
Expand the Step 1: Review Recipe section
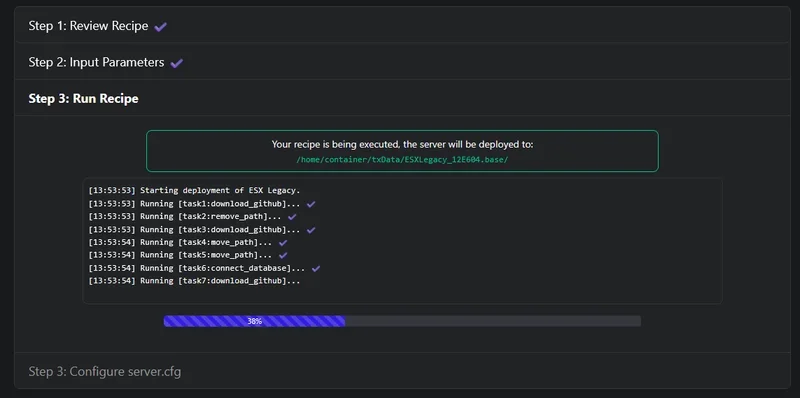click(402, 26)
